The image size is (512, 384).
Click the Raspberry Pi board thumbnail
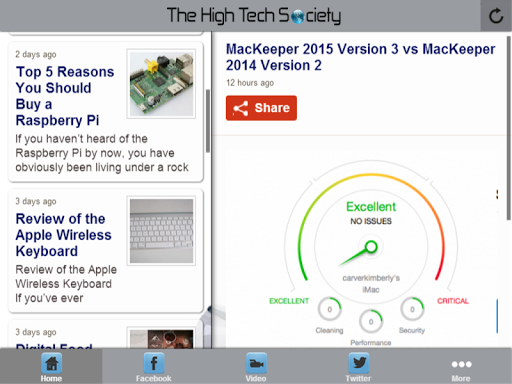[x=161, y=84]
